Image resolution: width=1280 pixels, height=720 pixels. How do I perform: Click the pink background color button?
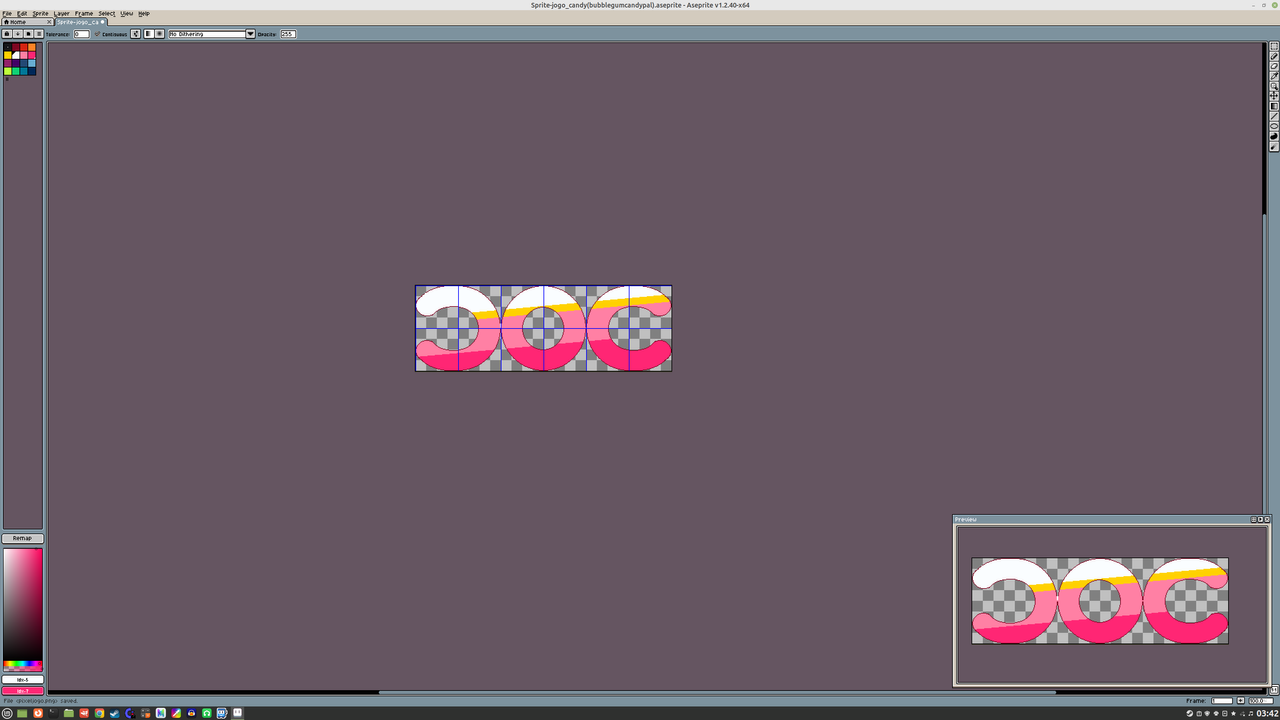[x=22, y=691]
